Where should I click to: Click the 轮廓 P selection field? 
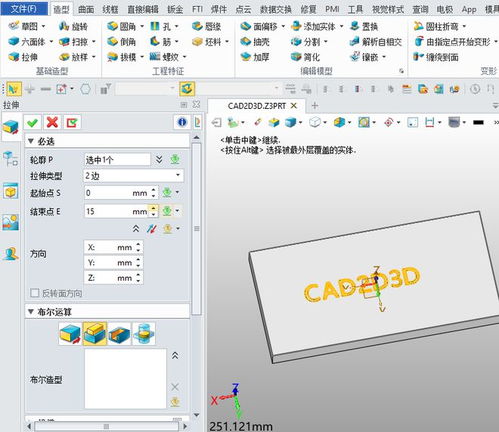tap(117, 160)
